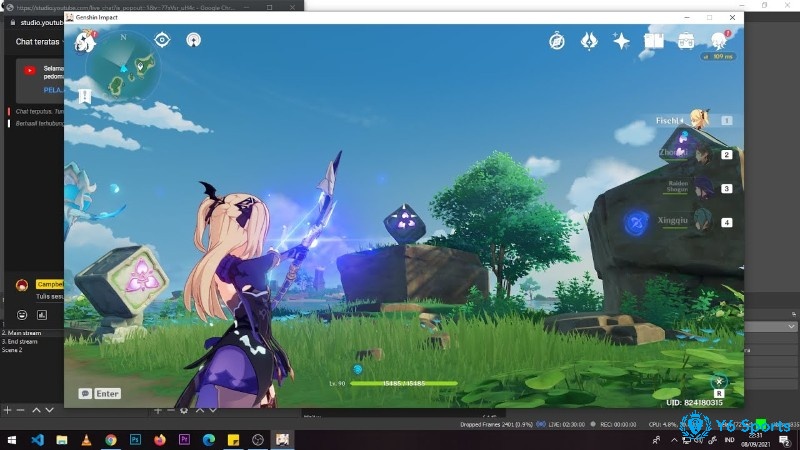Open the Paimon menu icon
The width and height of the screenshot is (800, 450).
pyautogui.click(x=85, y=41)
